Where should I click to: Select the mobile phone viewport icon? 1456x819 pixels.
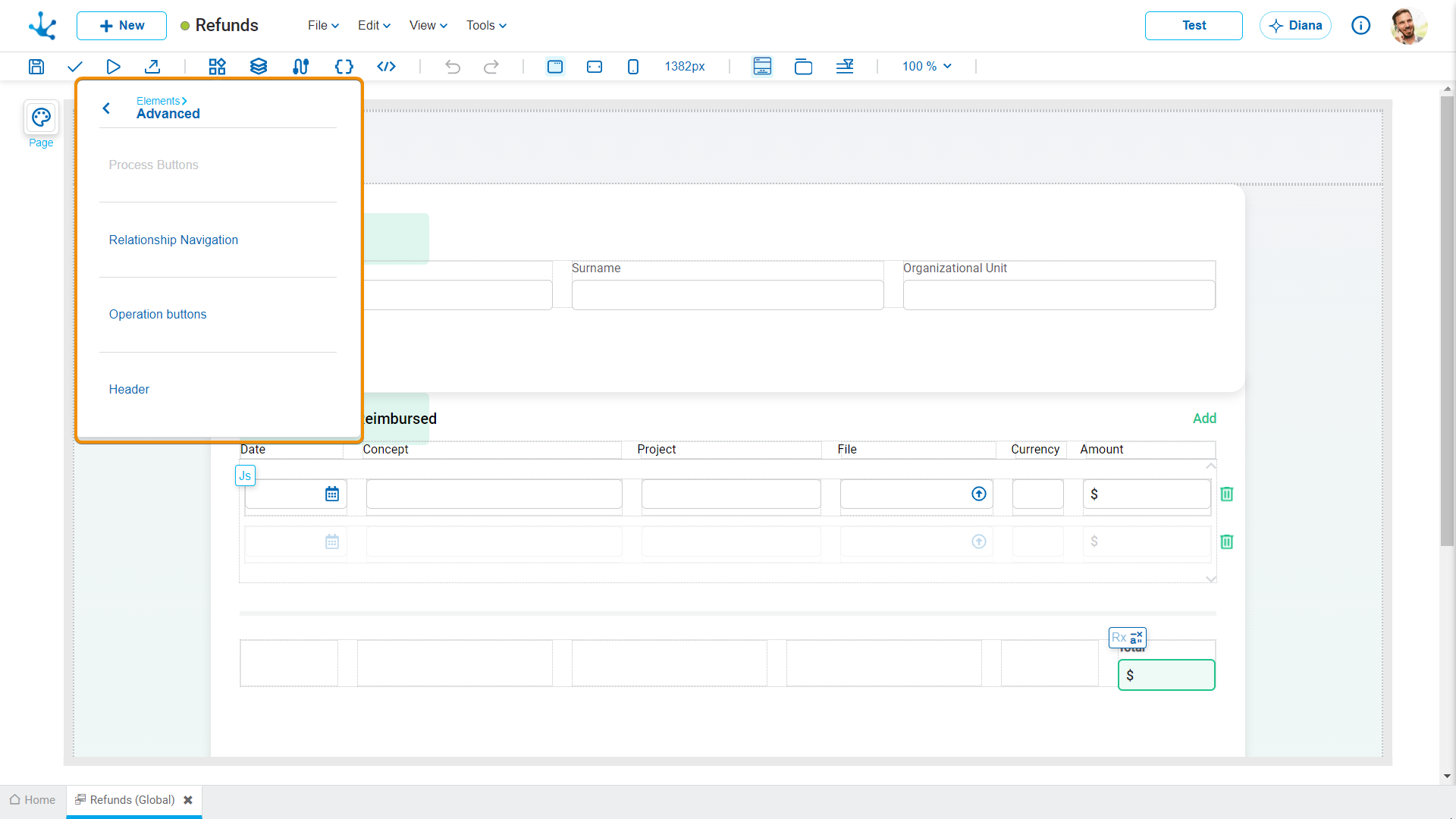click(x=633, y=67)
